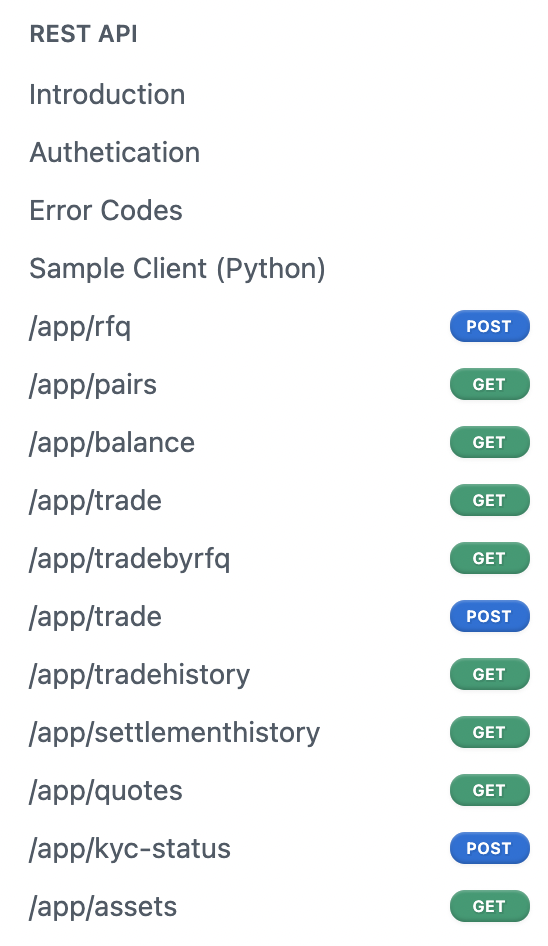The image size is (548, 946).
Task: Click the GET badge next to /app/balance
Action: [489, 442]
